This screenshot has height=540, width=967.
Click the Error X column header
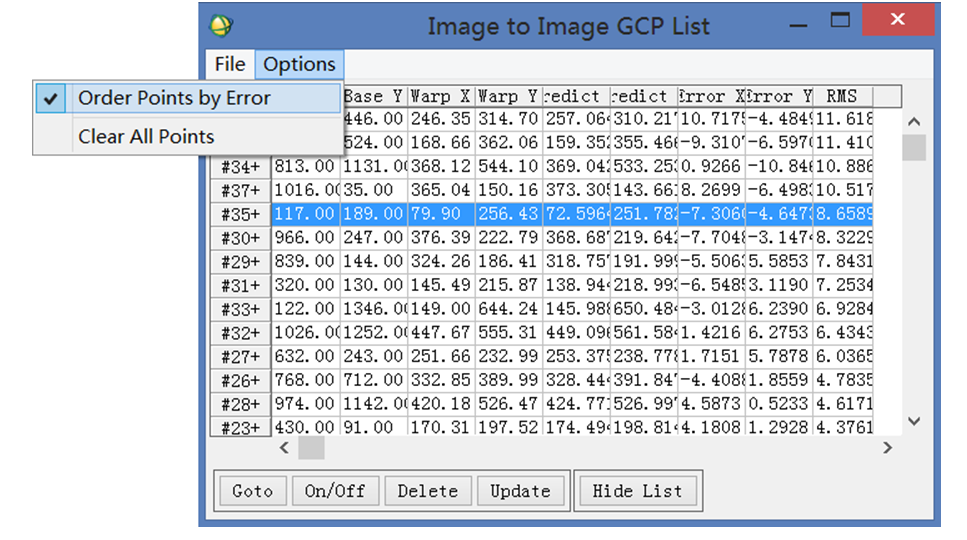click(x=712, y=96)
